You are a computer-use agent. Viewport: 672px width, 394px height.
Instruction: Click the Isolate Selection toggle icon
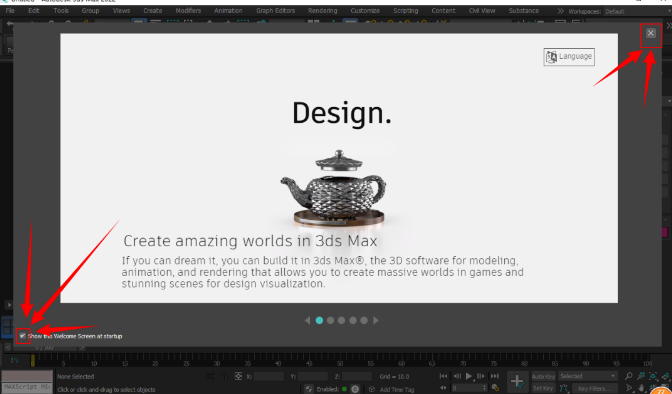210,376
